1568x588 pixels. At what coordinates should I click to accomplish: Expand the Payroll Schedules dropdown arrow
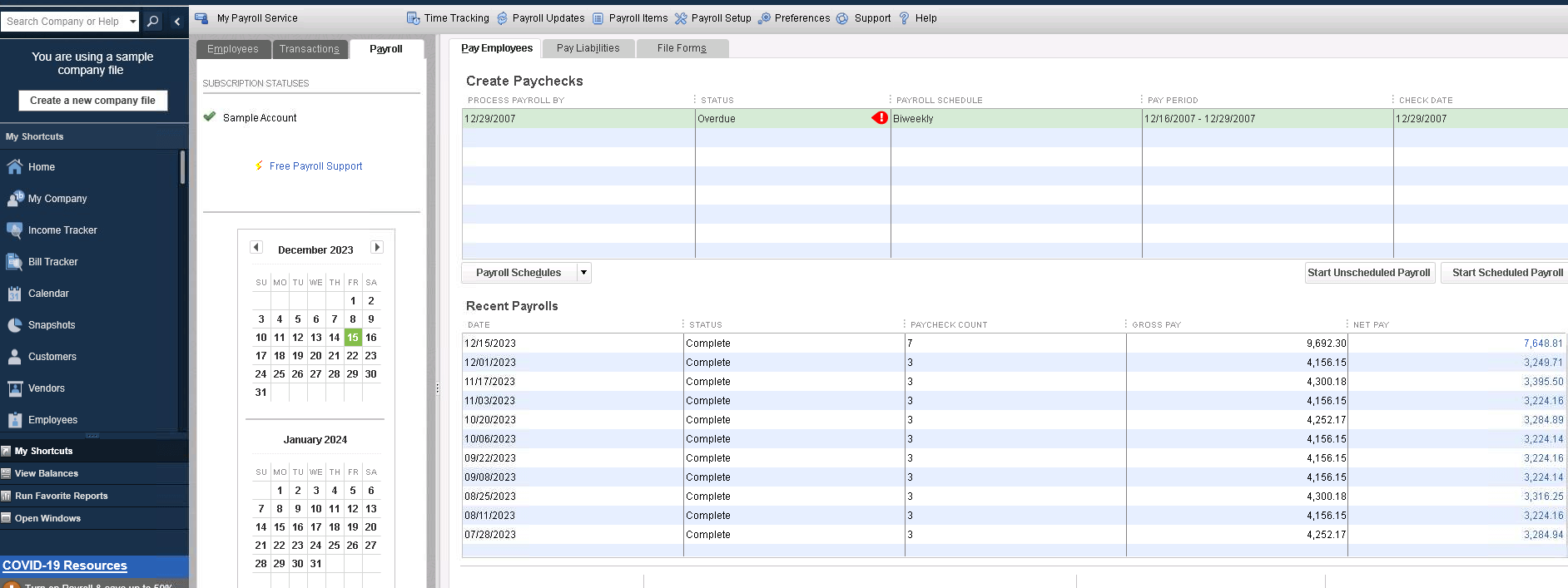pyautogui.click(x=583, y=273)
